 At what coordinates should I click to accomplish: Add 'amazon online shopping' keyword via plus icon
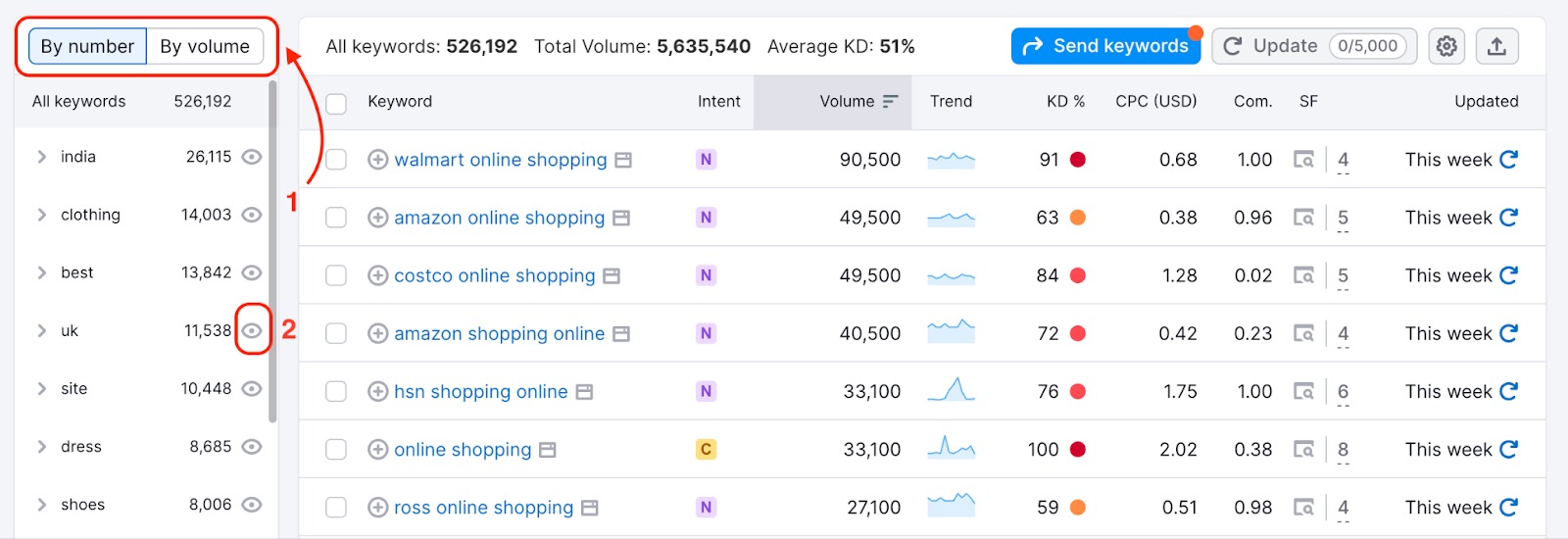378,218
